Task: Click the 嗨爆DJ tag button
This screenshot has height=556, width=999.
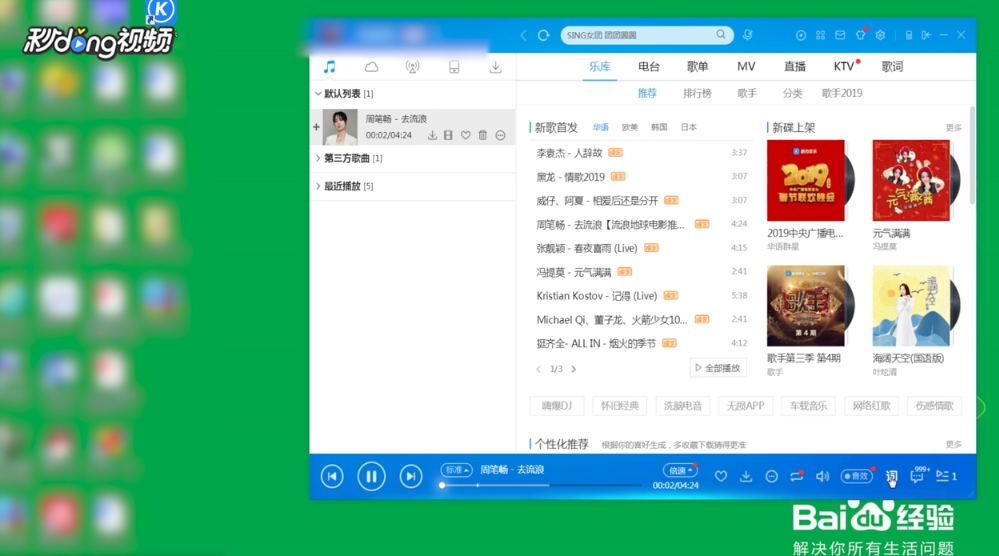Action: tap(557, 406)
